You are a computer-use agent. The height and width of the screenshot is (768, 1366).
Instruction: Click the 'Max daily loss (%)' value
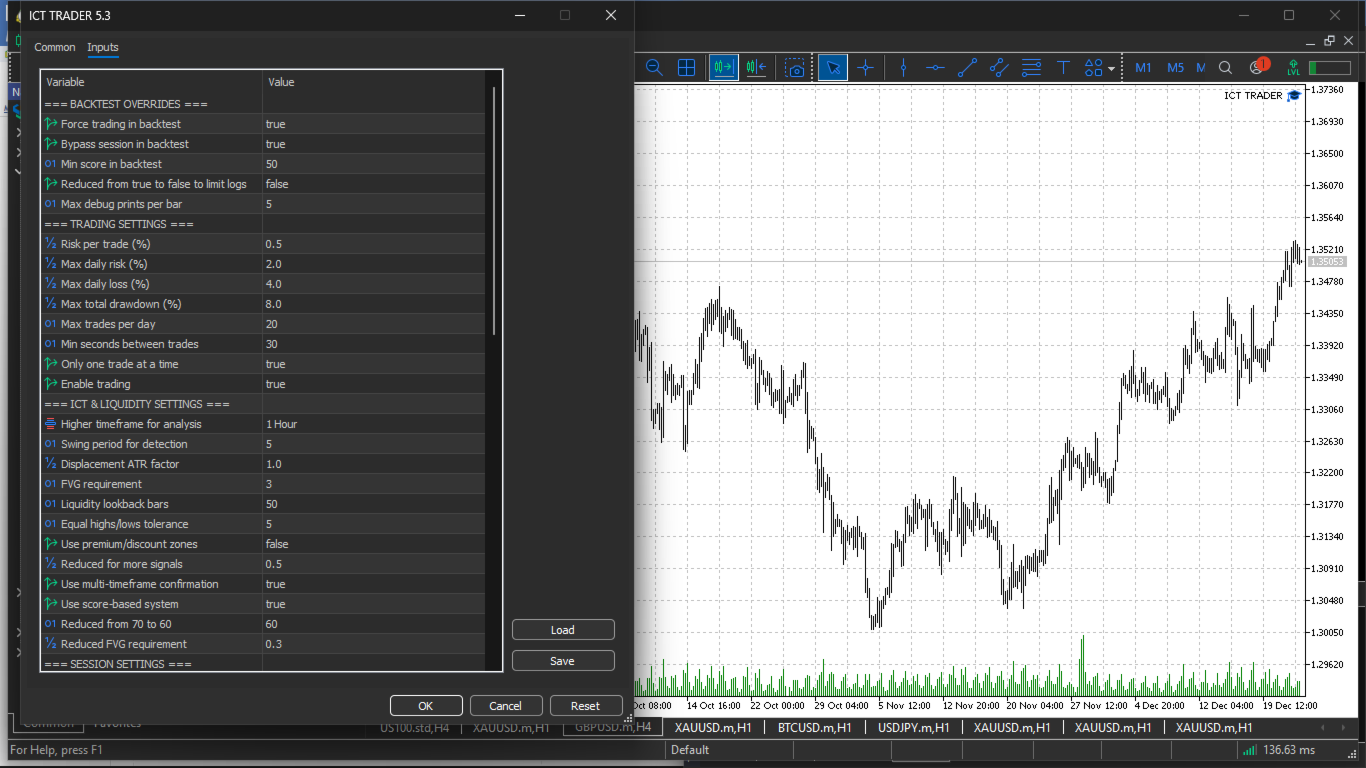click(374, 284)
